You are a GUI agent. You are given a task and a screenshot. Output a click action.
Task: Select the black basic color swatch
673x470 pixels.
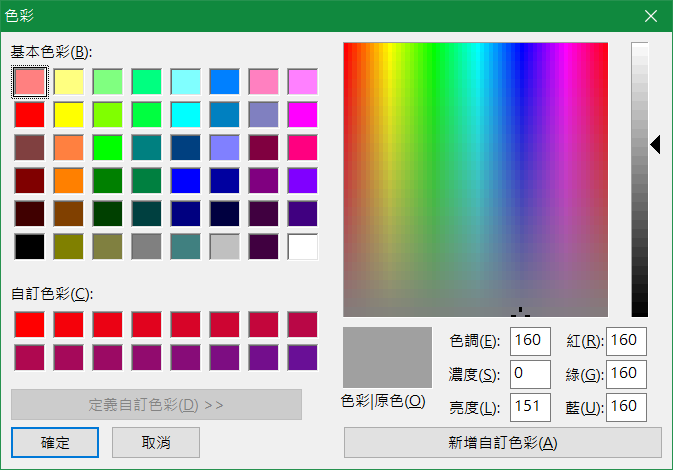coord(30,247)
